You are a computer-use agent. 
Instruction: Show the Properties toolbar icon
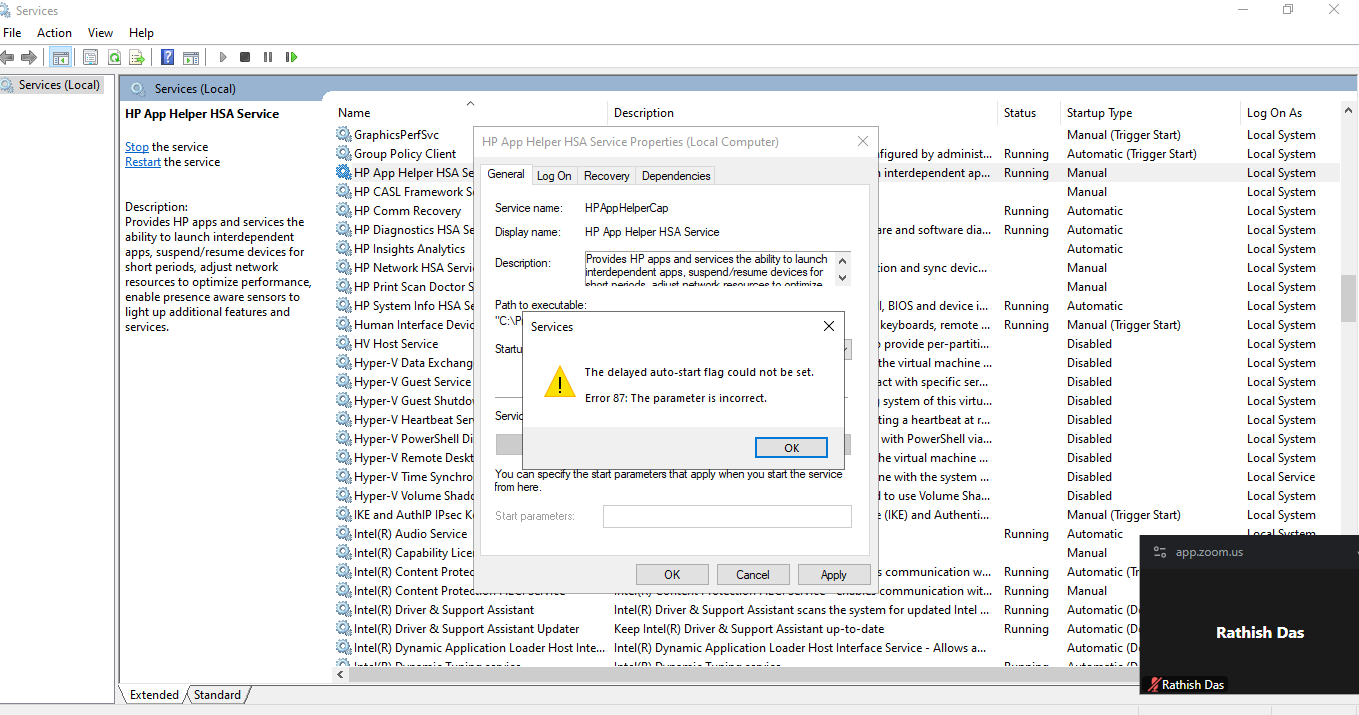pyautogui.click(x=90, y=57)
